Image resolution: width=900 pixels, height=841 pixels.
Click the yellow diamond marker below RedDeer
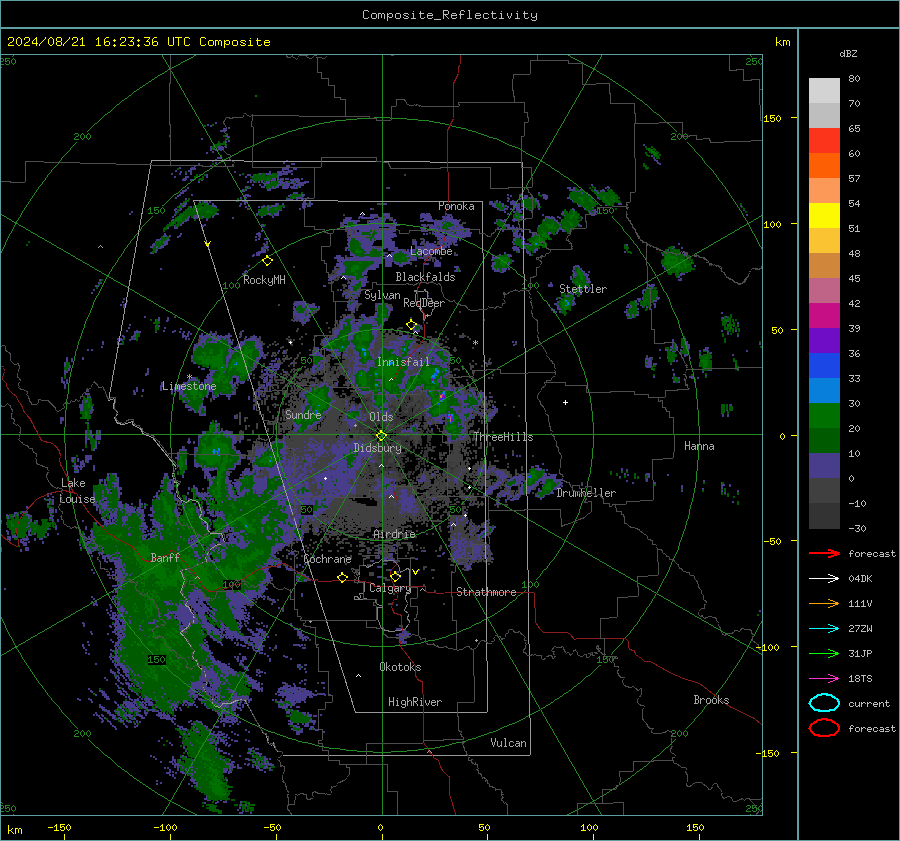pos(411,325)
